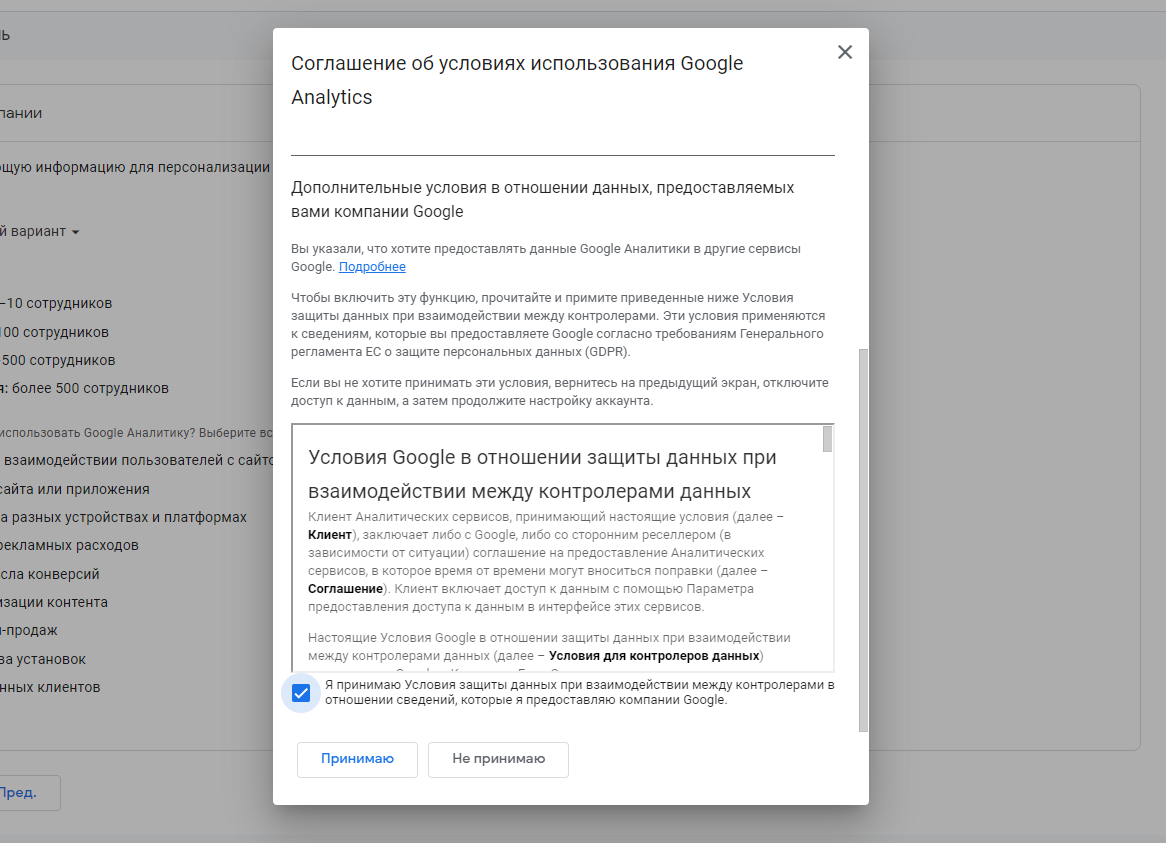This screenshot has height=843, width=1166.
Task: Toggle the "контента" option
Action: point(56,602)
